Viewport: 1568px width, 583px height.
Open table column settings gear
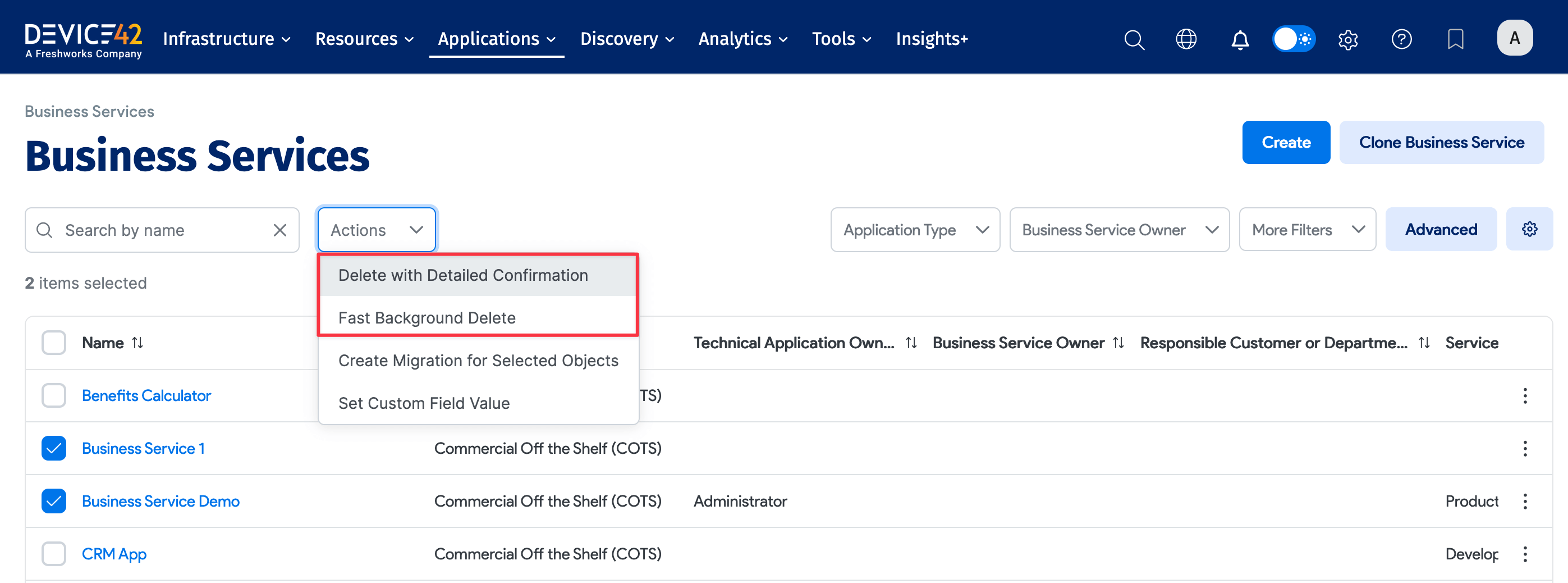1529,229
